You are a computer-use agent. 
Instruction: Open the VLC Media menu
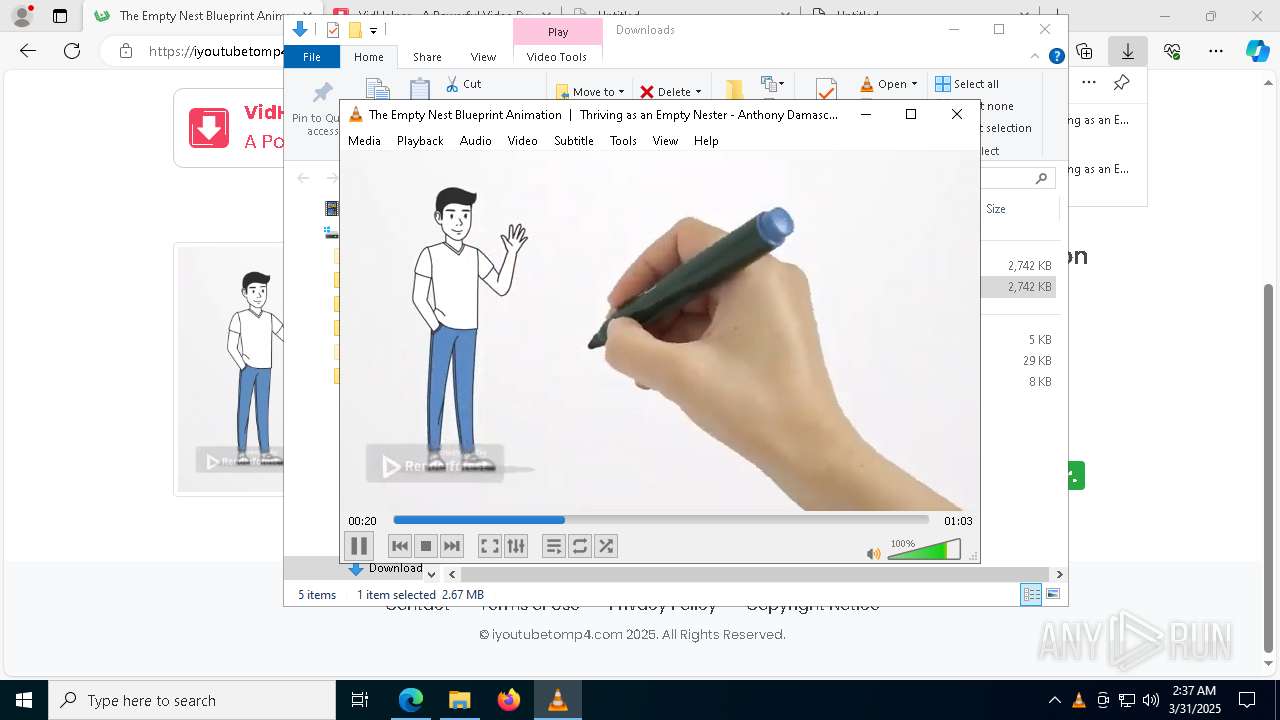point(364,141)
